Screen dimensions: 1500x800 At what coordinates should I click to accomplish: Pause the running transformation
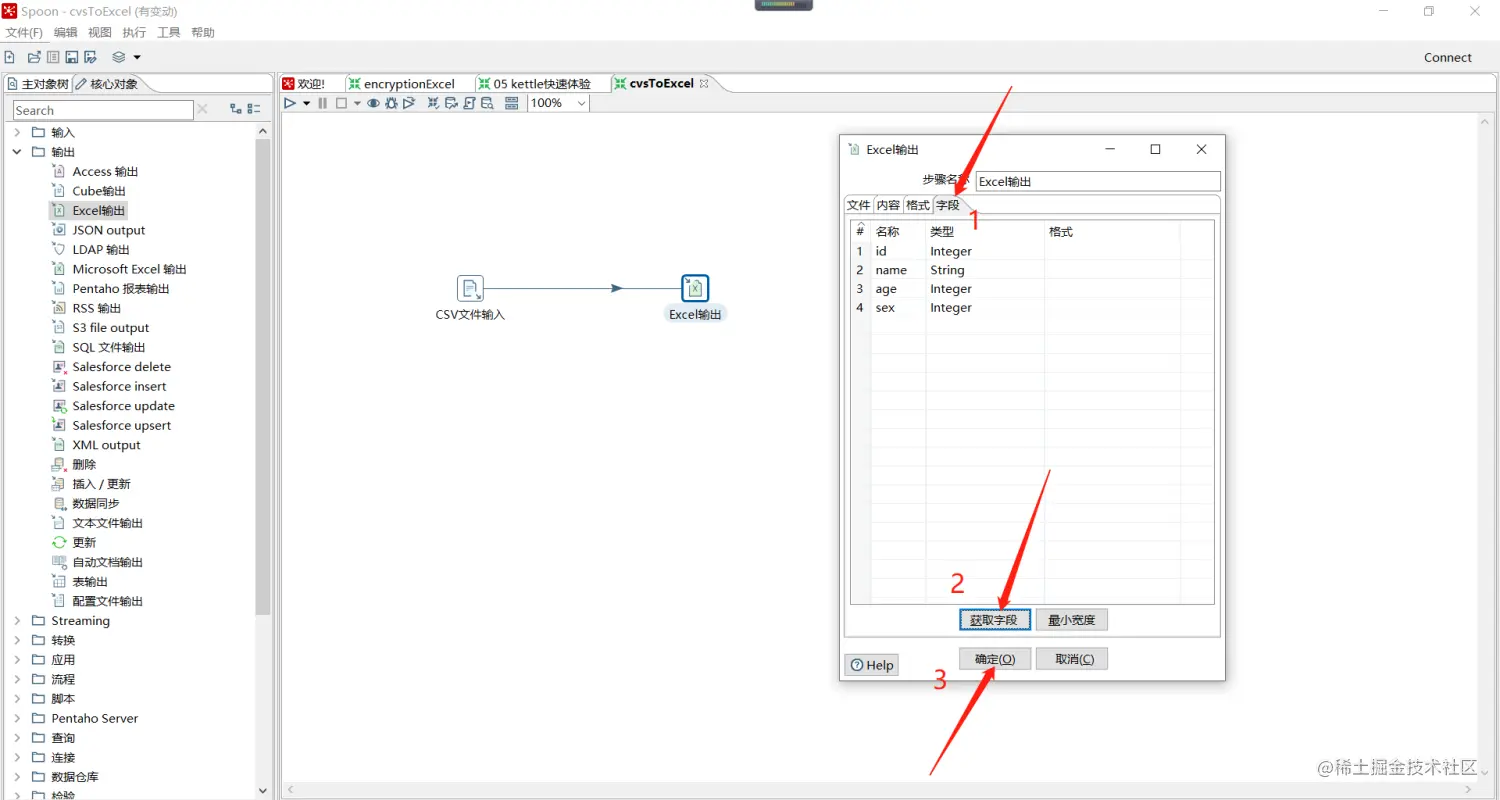pos(322,103)
